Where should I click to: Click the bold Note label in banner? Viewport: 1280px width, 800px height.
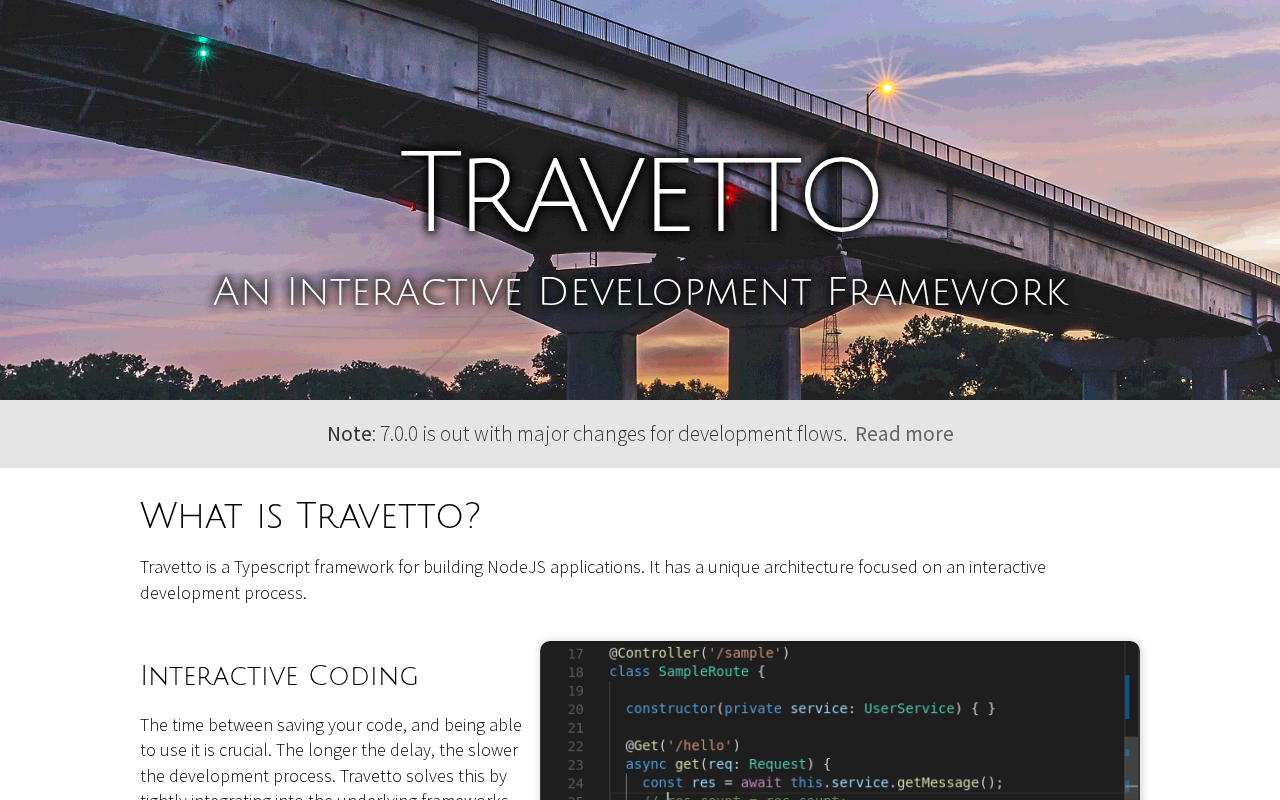349,434
